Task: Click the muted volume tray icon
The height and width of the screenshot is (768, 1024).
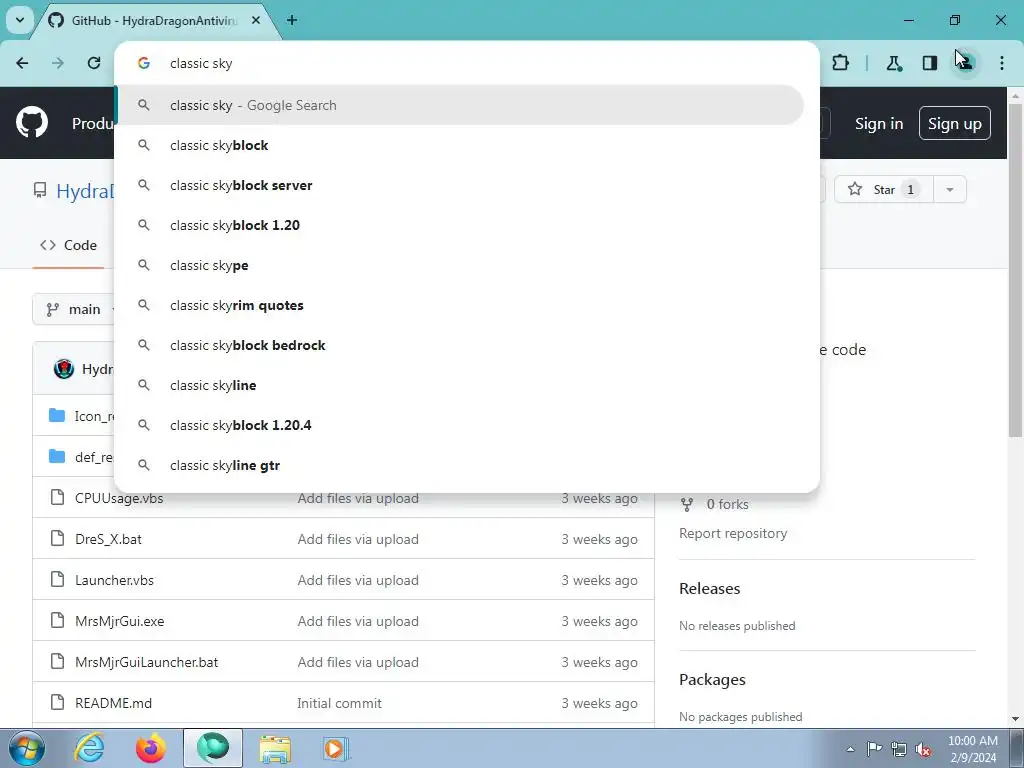Action: click(x=923, y=749)
